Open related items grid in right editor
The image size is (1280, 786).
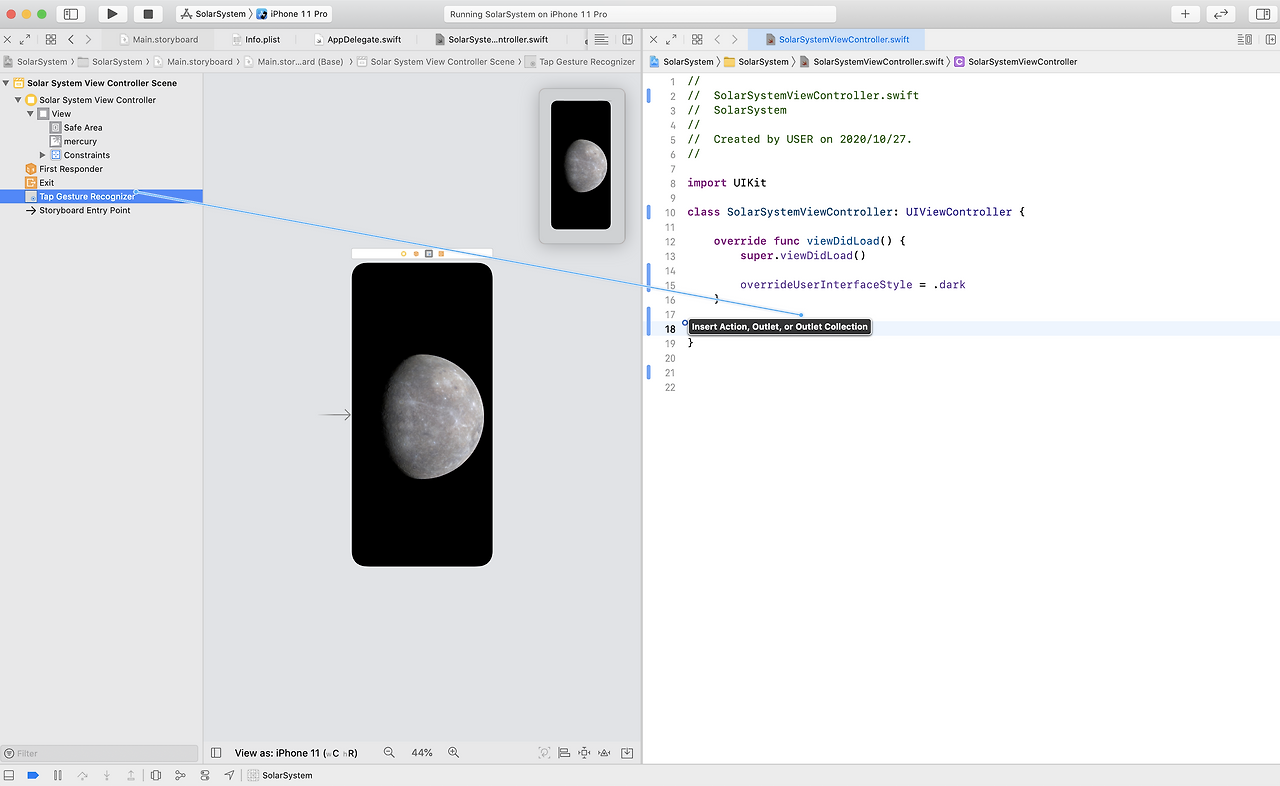[x=697, y=40]
